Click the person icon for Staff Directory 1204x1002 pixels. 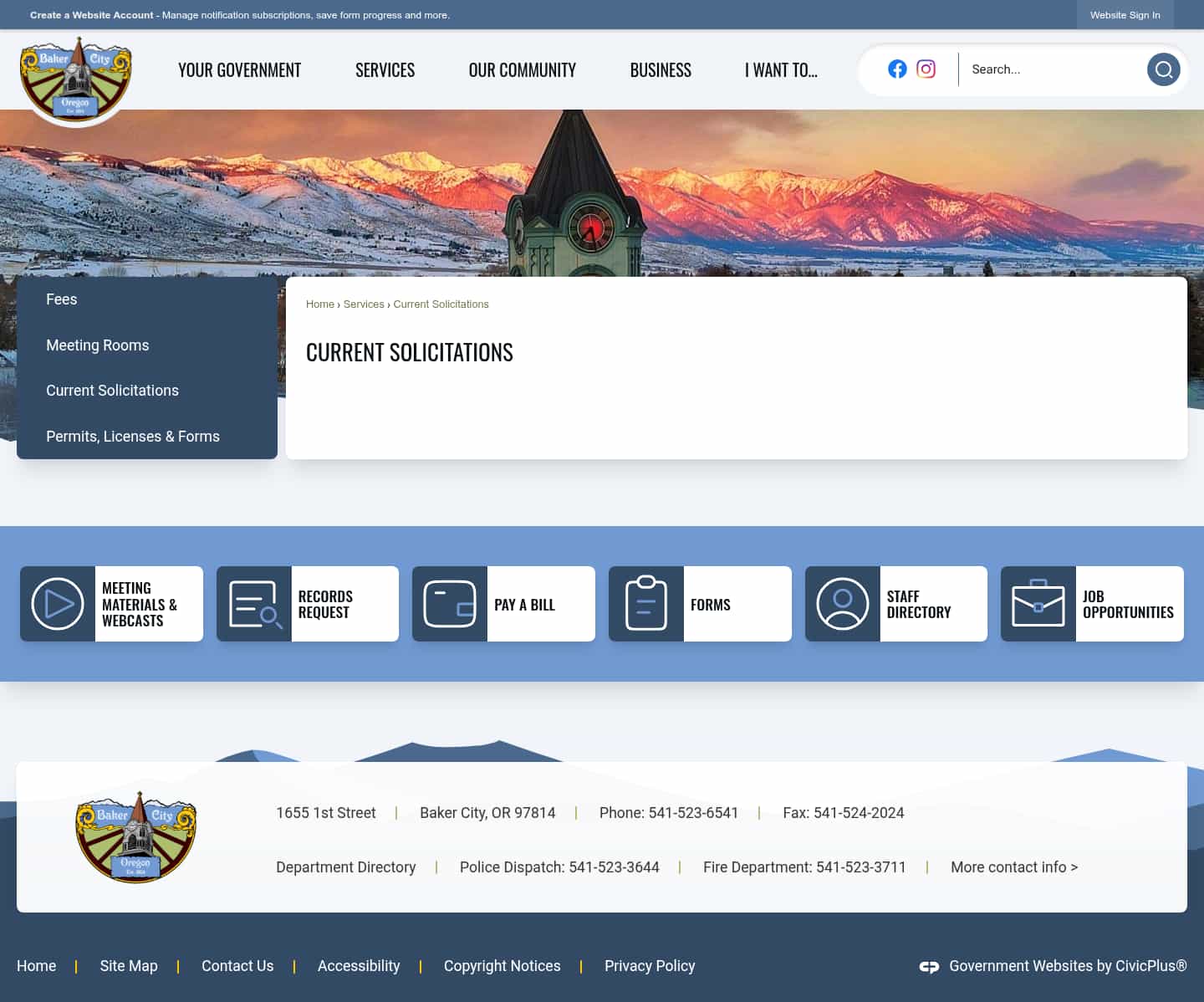pos(843,604)
